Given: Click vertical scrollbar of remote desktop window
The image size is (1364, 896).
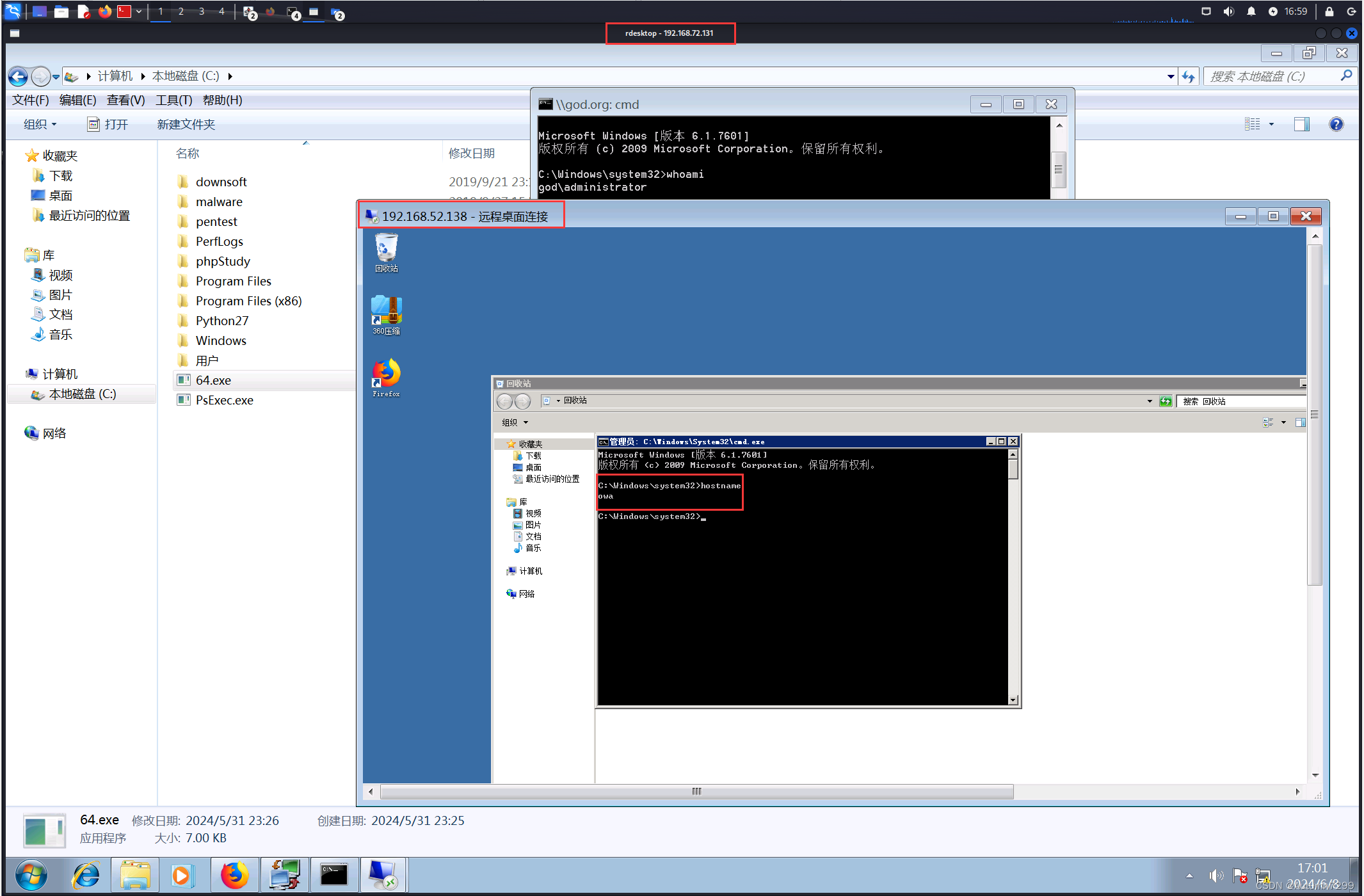Looking at the screenshot, I should click(1315, 415).
